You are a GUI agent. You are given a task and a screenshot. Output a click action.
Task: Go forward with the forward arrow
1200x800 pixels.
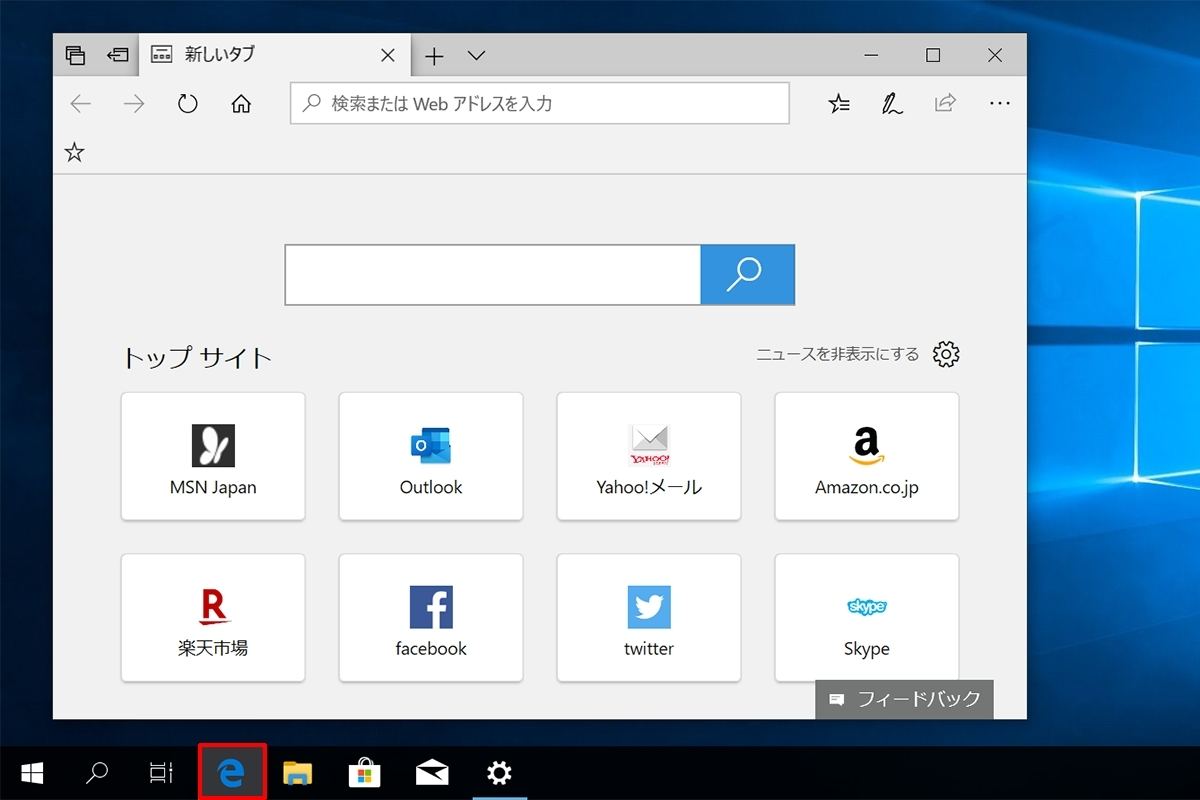coord(134,104)
